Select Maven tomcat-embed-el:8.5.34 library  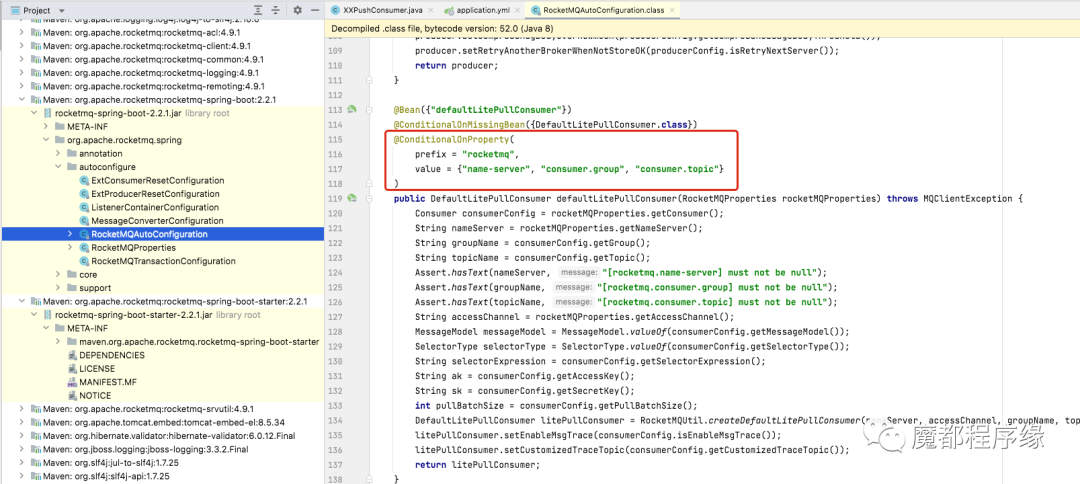point(163,422)
